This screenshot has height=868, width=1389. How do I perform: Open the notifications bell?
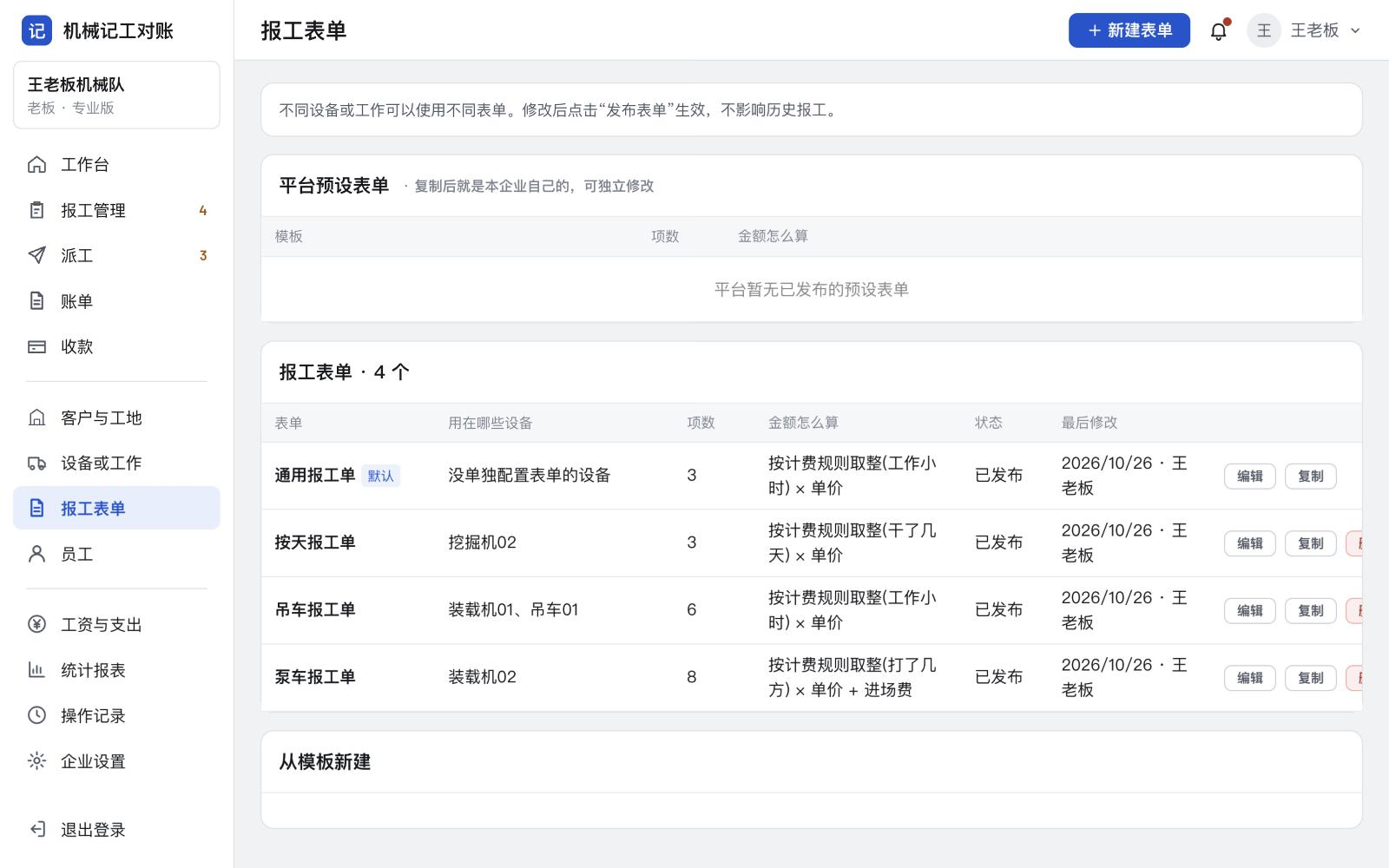pyautogui.click(x=1219, y=31)
